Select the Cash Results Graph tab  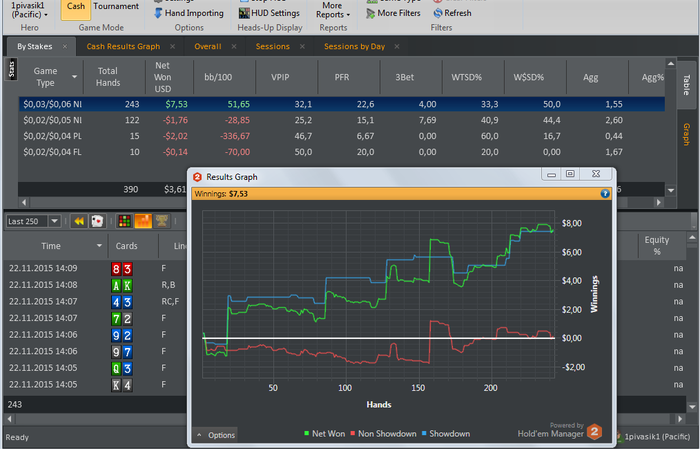click(x=123, y=46)
